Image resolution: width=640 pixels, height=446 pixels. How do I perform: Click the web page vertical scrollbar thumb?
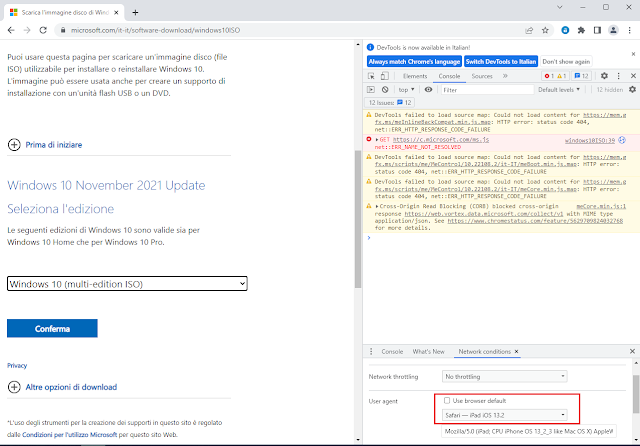358,219
